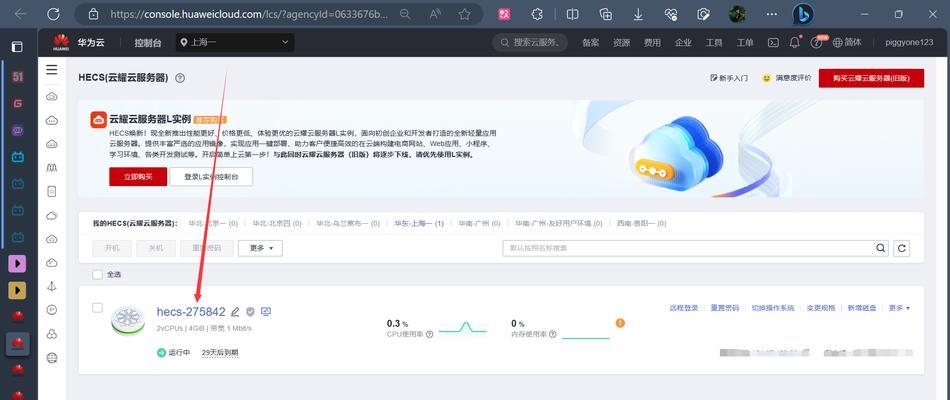The width and height of the screenshot is (950, 400).
Task: Click the M-shaped icon in console sidebar
Action: pos(52,168)
